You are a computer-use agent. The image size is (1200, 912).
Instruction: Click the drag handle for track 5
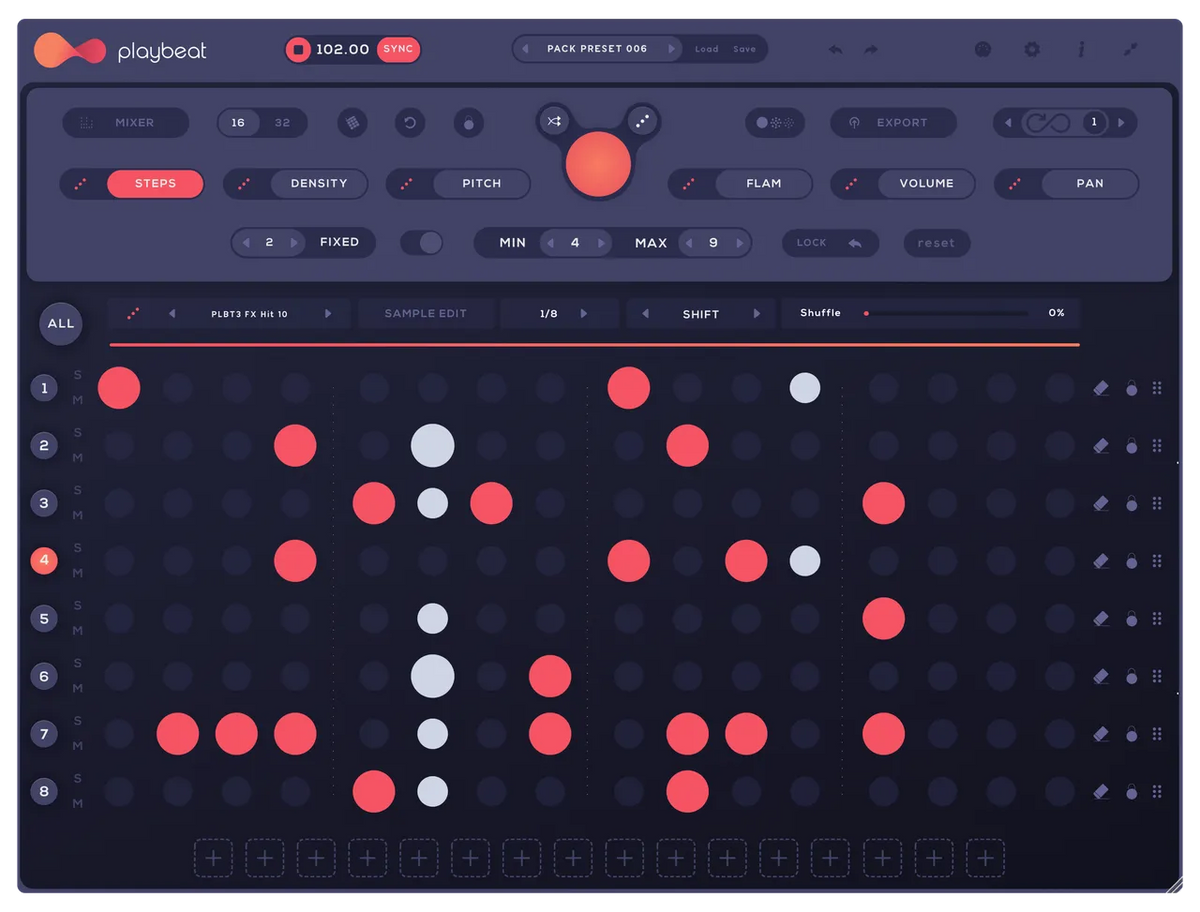1157,619
